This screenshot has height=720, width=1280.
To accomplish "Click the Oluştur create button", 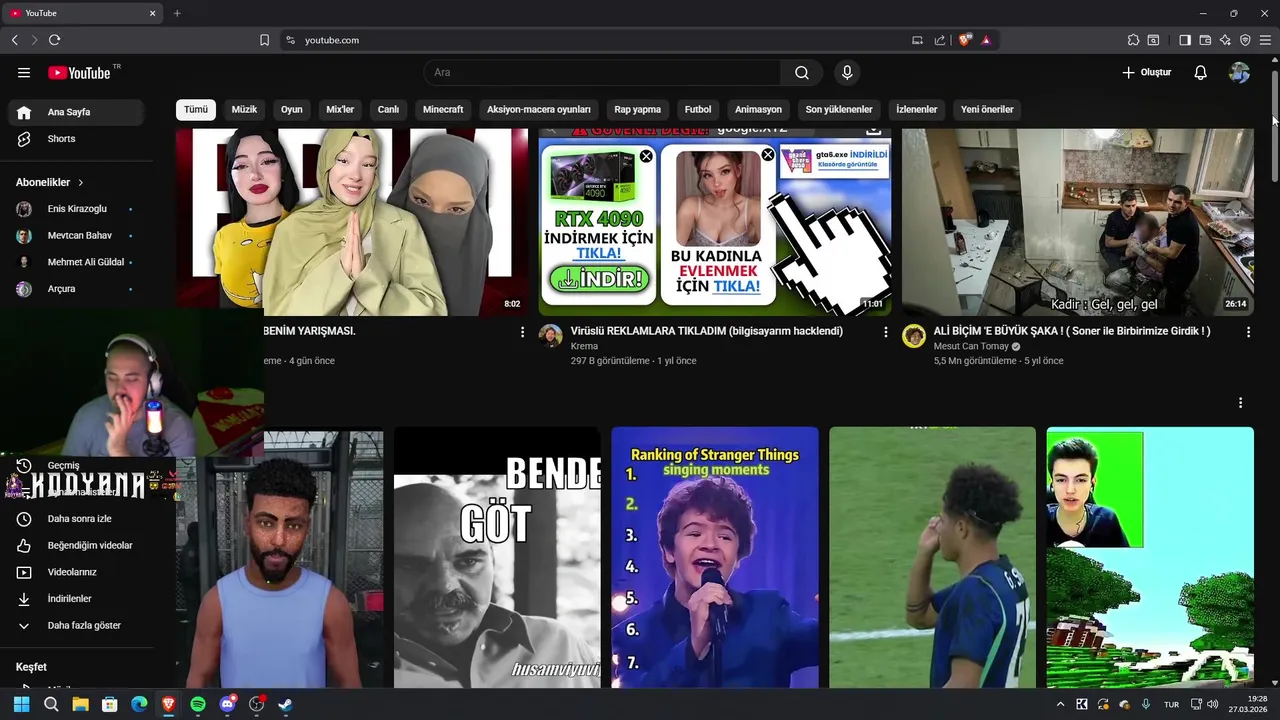I will point(1146,72).
